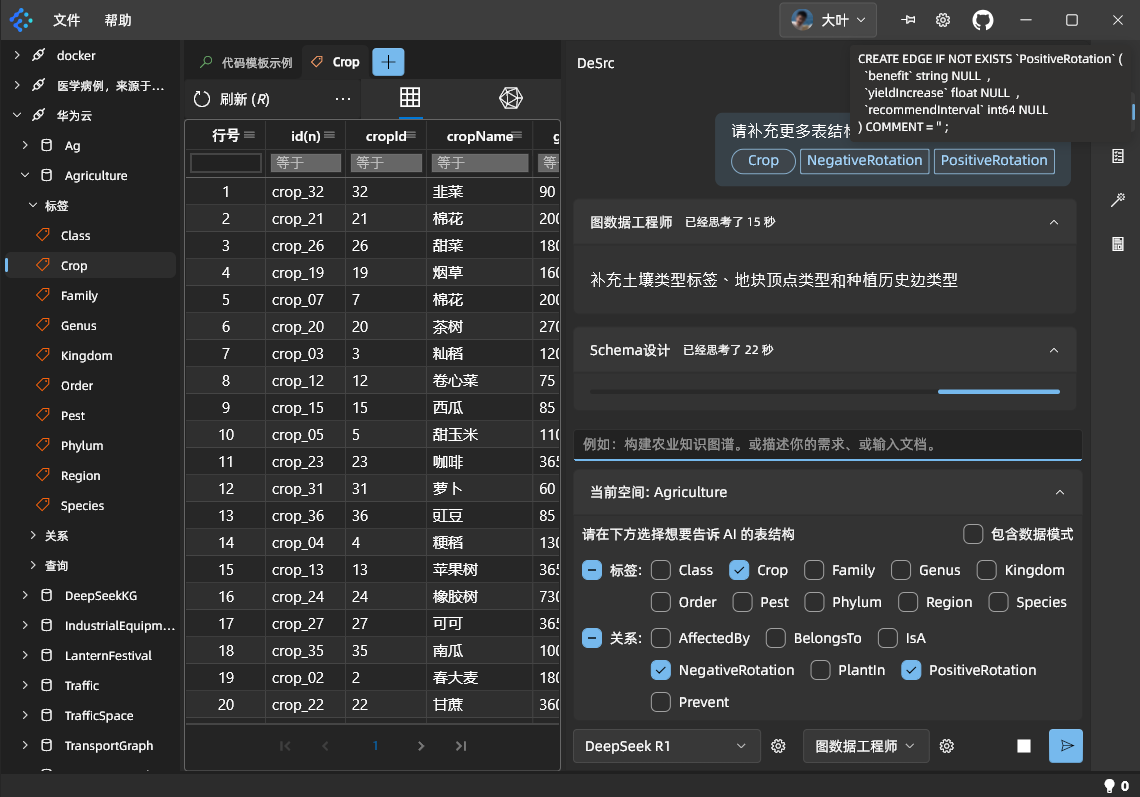Expand the 关系 tree node

tap(33, 535)
